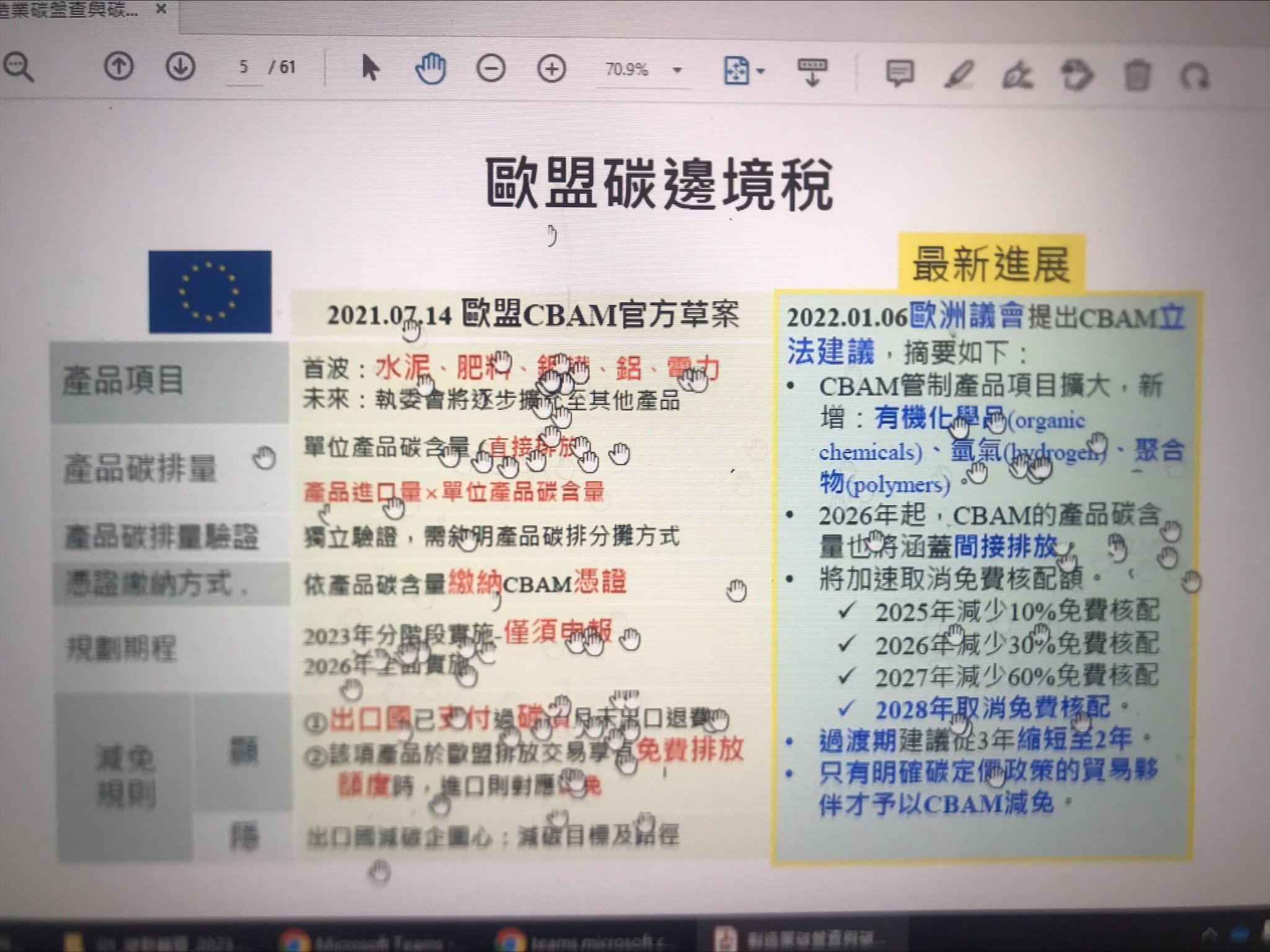Image resolution: width=1270 pixels, height=952 pixels.
Task: Click the scrolling mode keyboard-arrow icon
Action: pos(812,73)
